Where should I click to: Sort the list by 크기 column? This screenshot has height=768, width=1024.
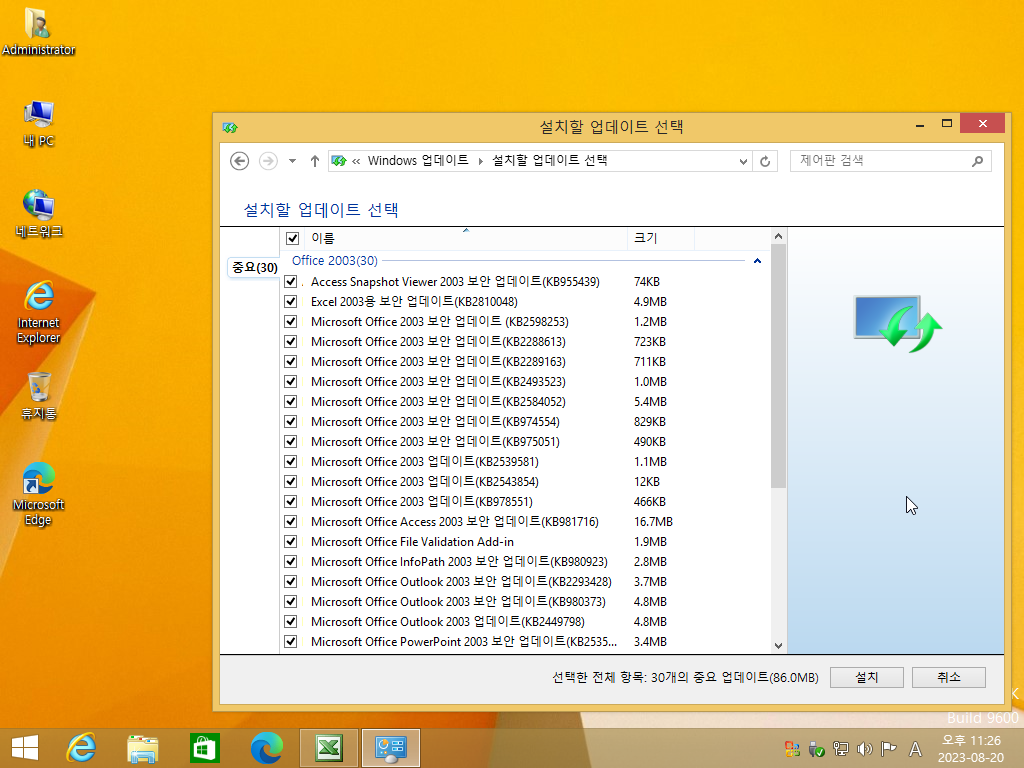click(661, 238)
